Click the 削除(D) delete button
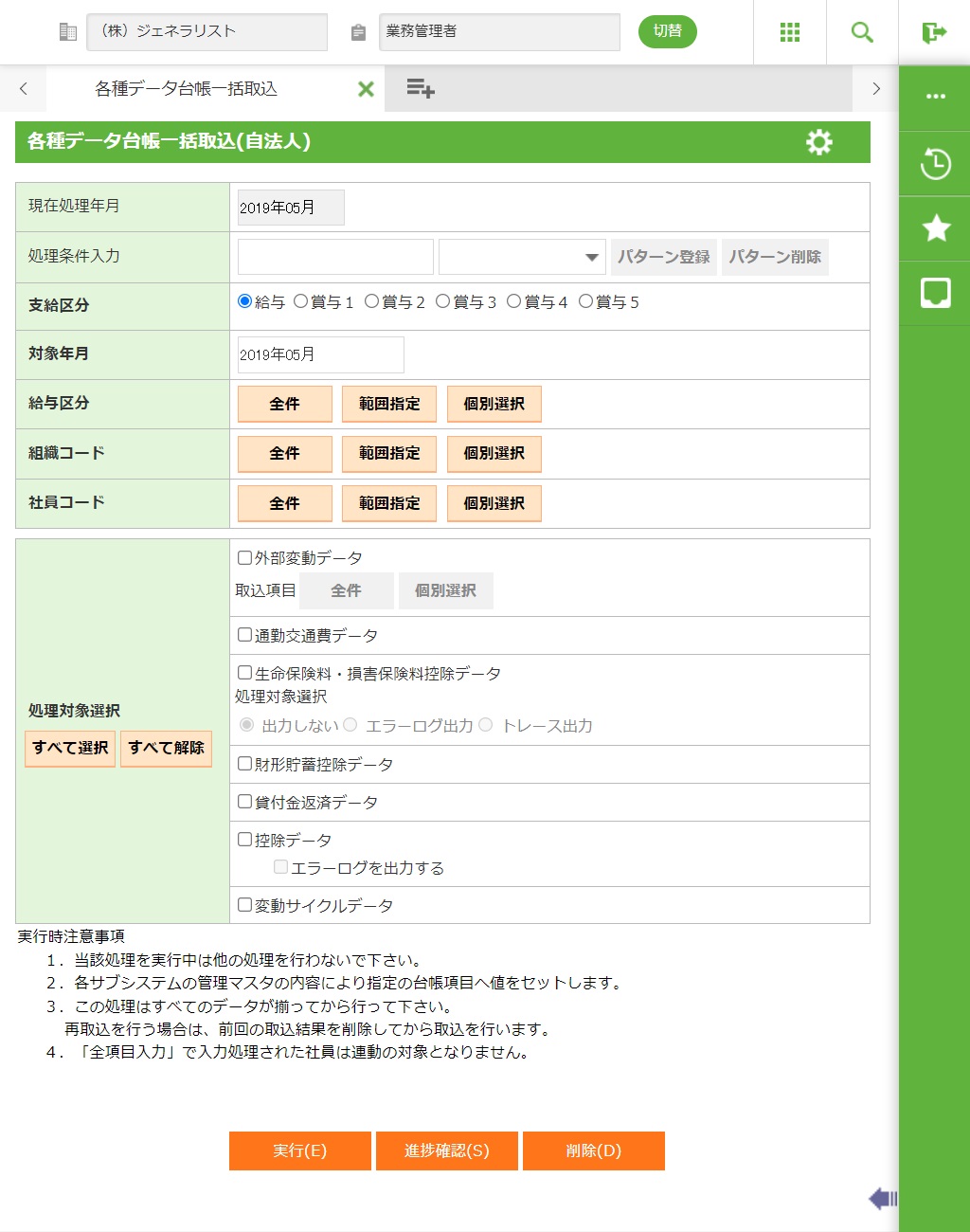The height and width of the screenshot is (1232, 970). 594,1150
